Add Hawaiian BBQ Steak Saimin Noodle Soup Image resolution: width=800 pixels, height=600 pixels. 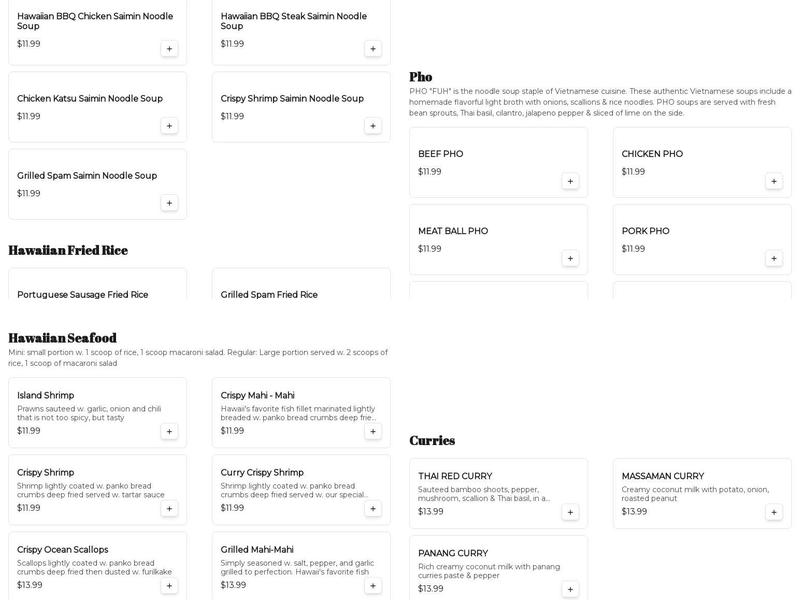pos(373,48)
